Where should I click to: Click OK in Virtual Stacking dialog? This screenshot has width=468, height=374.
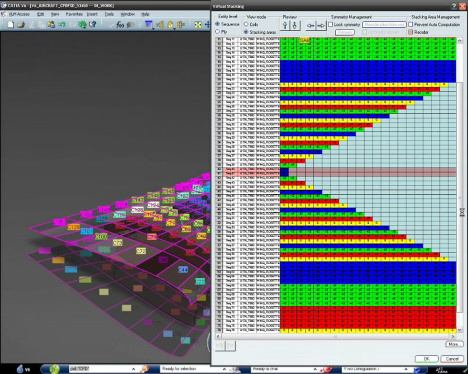(427, 359)
